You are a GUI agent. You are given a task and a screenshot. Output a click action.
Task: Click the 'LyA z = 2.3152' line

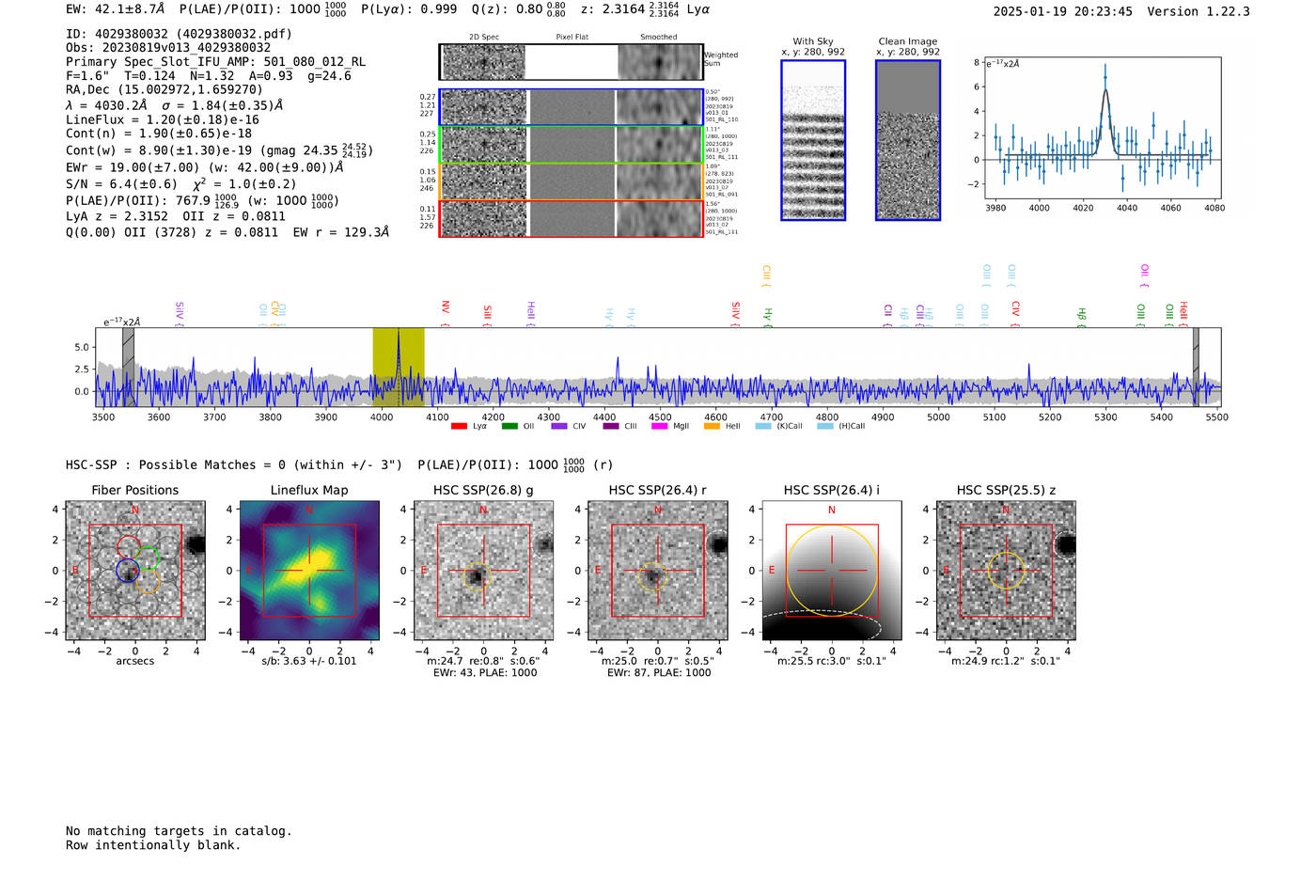click(117, 216)
